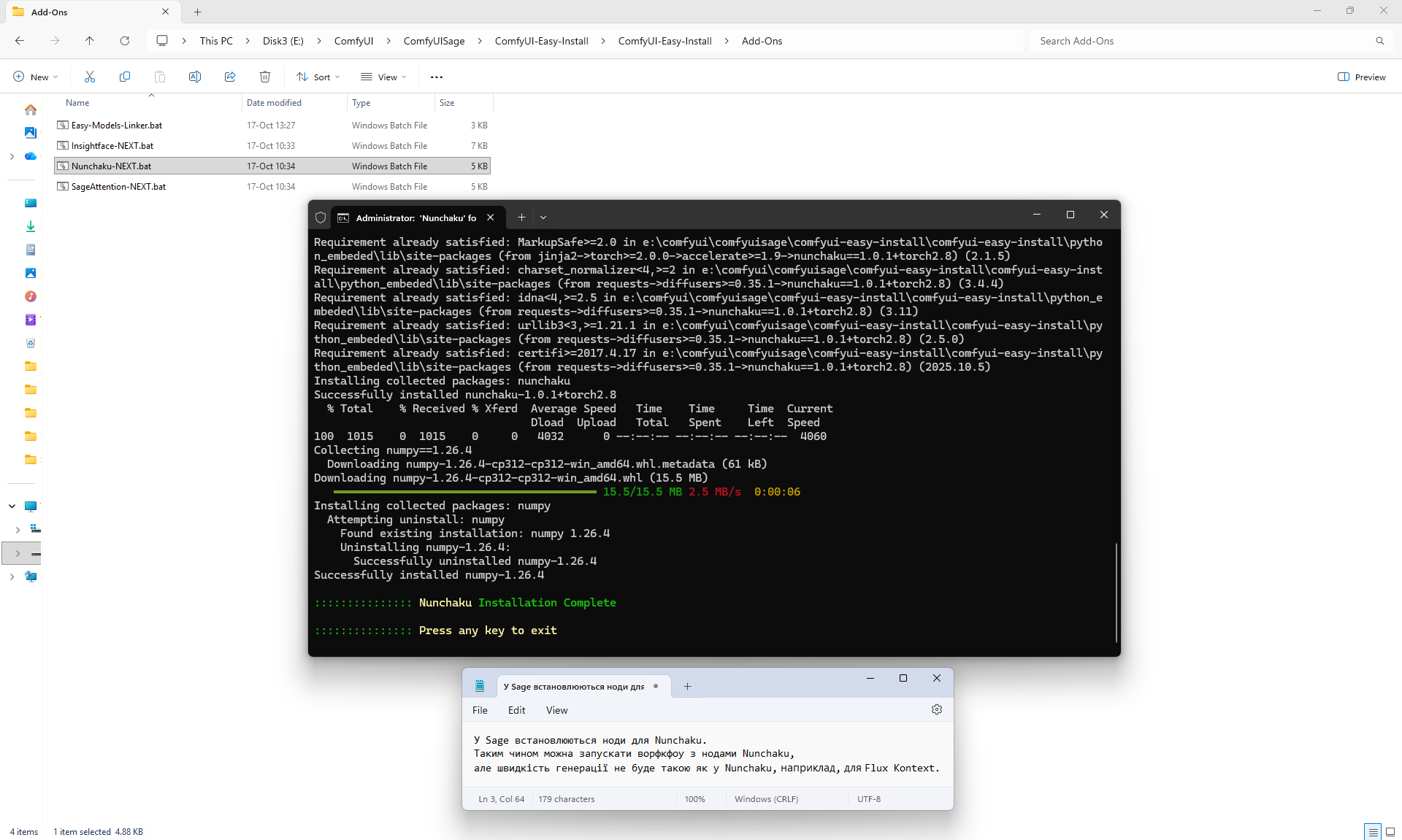Open Notepad settings gear icon
1402x840 pixels.
click(x=937, y=709)
